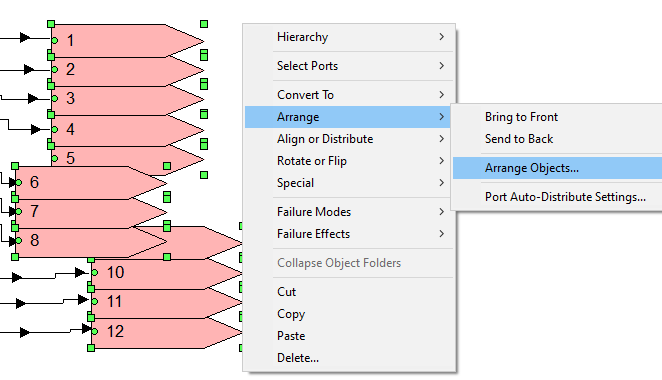Click the pink block labeled 10
Viewport: 662px width, 380px height.
click(x=166, y=273)
